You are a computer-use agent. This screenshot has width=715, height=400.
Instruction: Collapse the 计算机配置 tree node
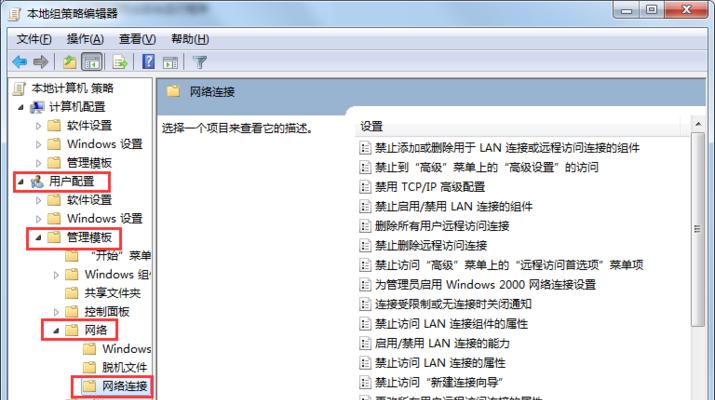point(21,107)
